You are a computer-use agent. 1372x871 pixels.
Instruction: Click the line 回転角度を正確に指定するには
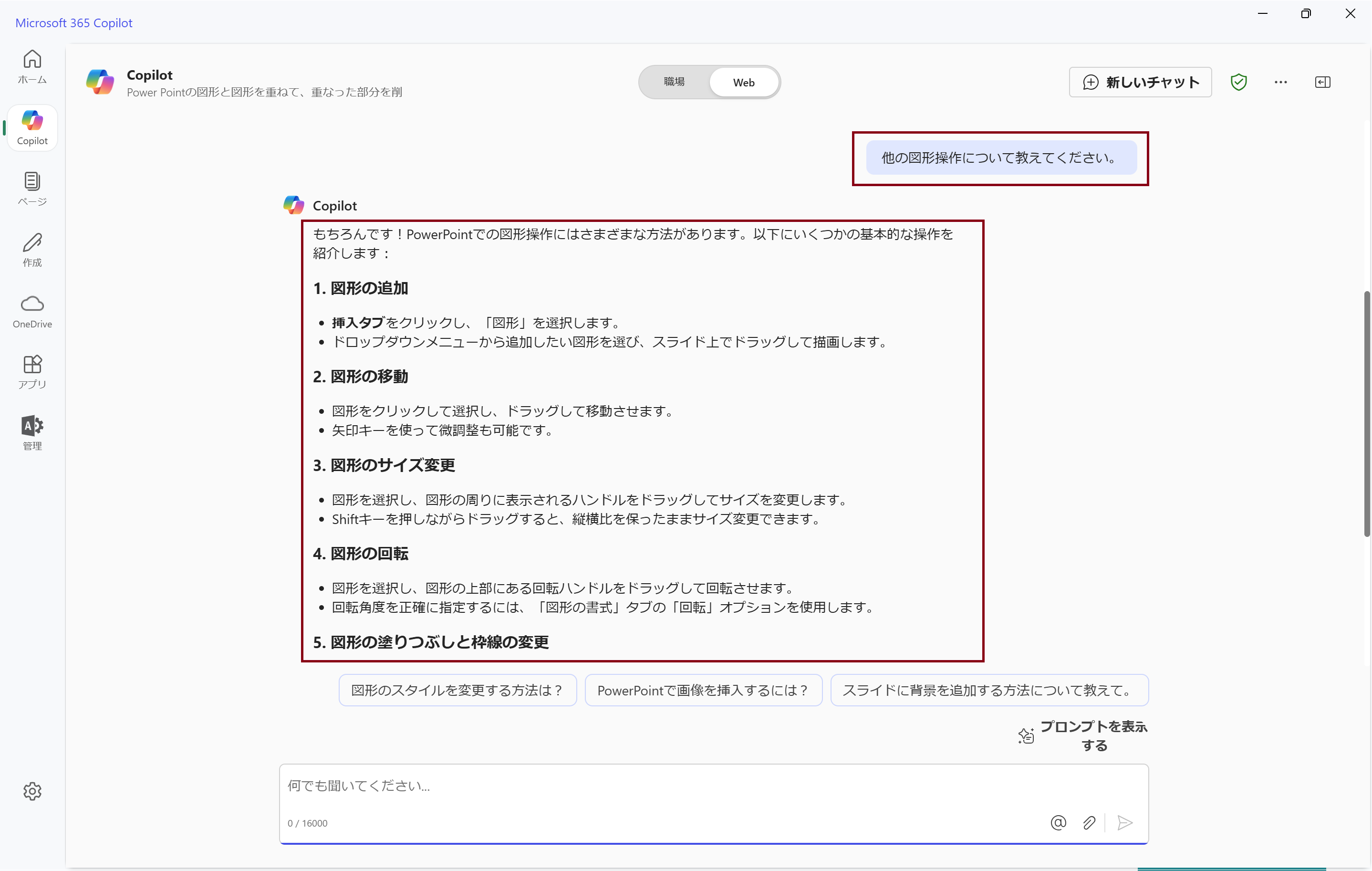coord(605,607)
